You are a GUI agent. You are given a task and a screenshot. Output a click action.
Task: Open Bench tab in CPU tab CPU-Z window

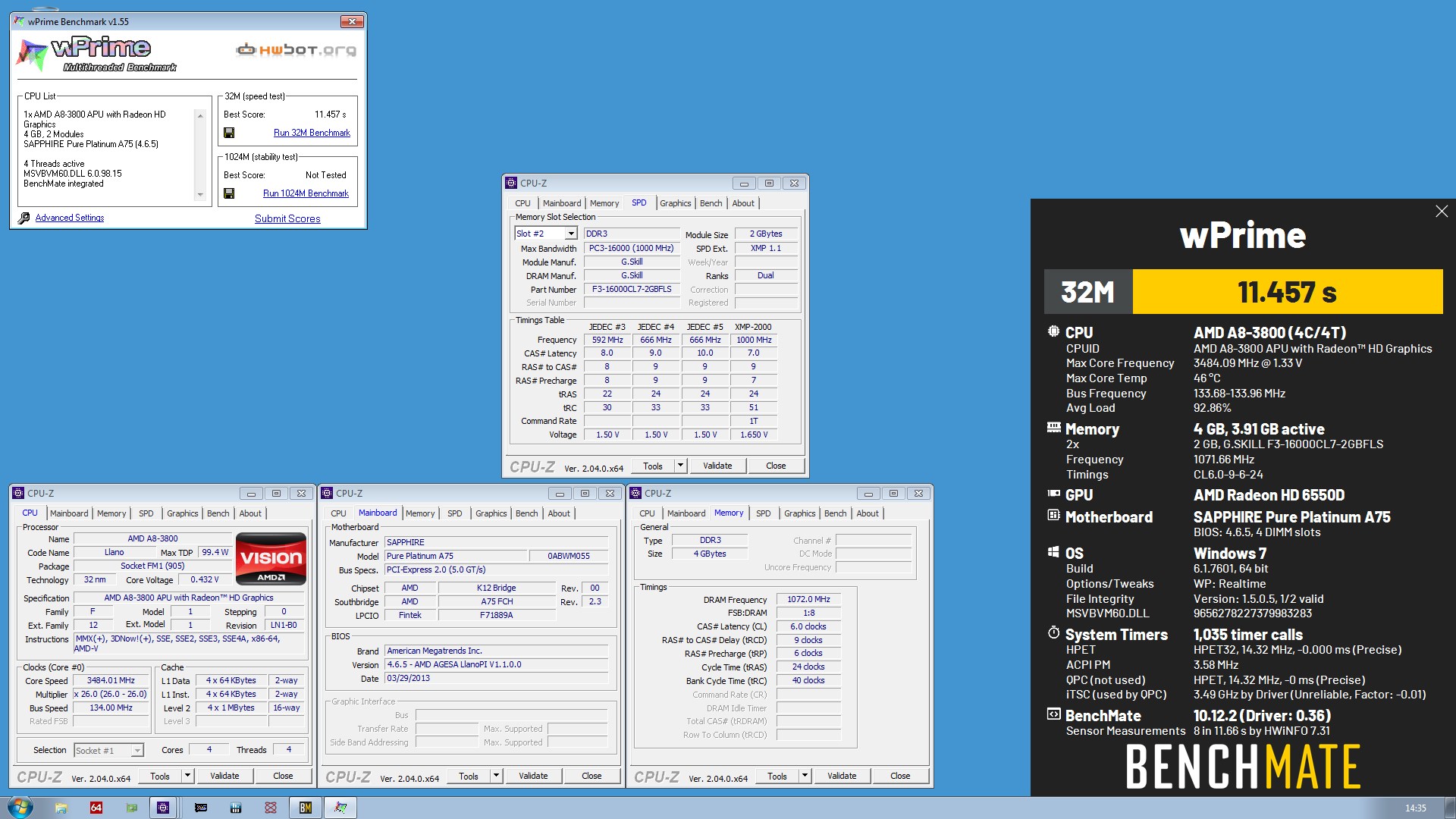218,513
